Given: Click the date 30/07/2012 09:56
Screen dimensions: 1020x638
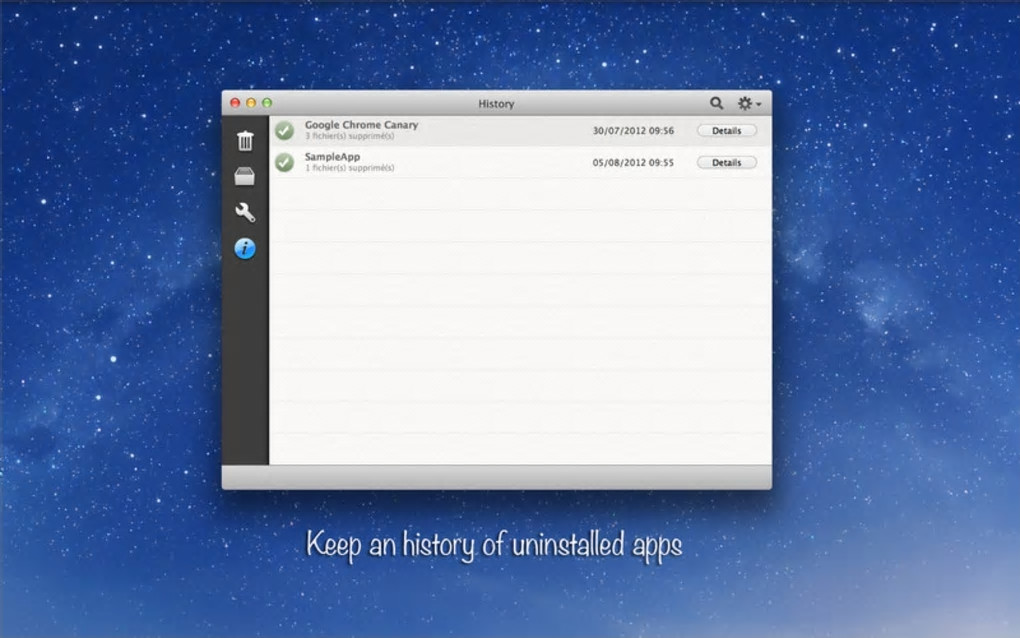Looking at the screenshot, I should [x=633, y=131].
